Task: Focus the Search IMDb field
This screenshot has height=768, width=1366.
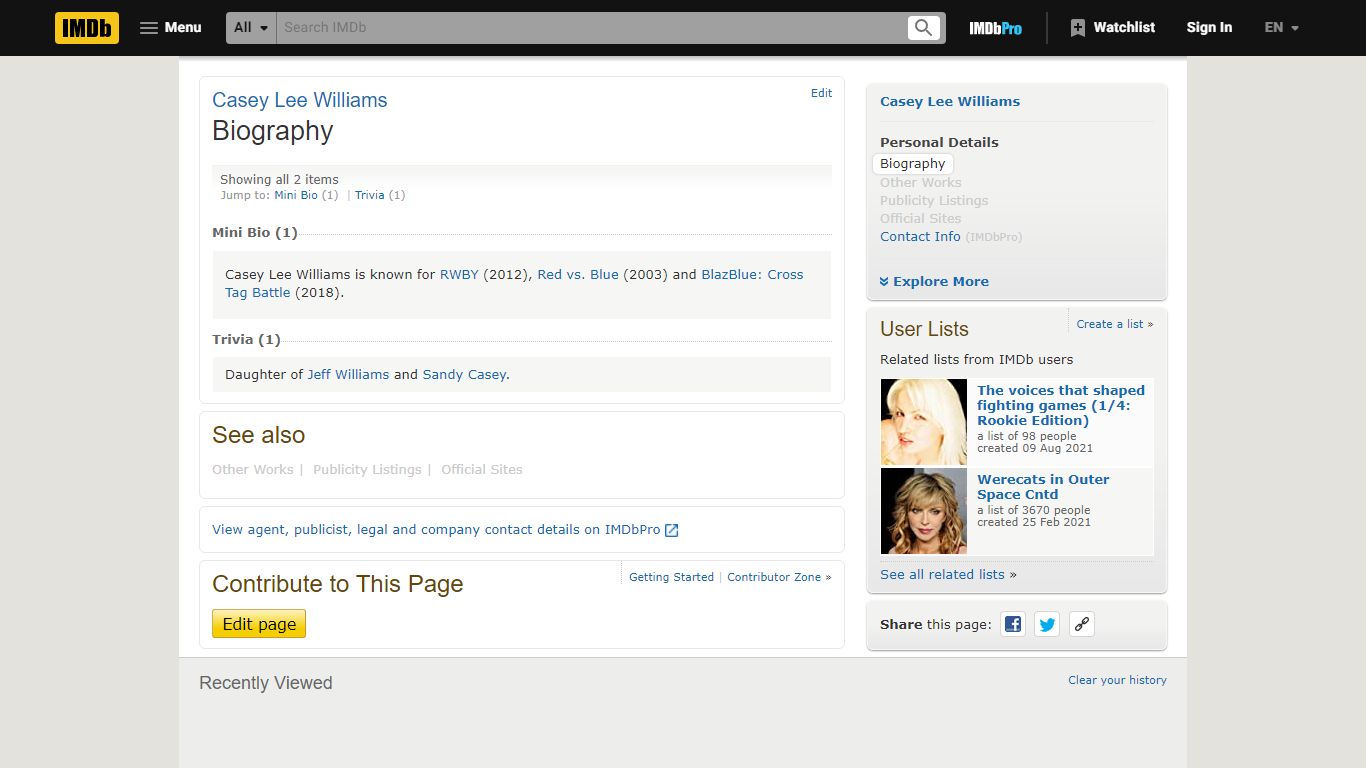Action: coord(592,28)
